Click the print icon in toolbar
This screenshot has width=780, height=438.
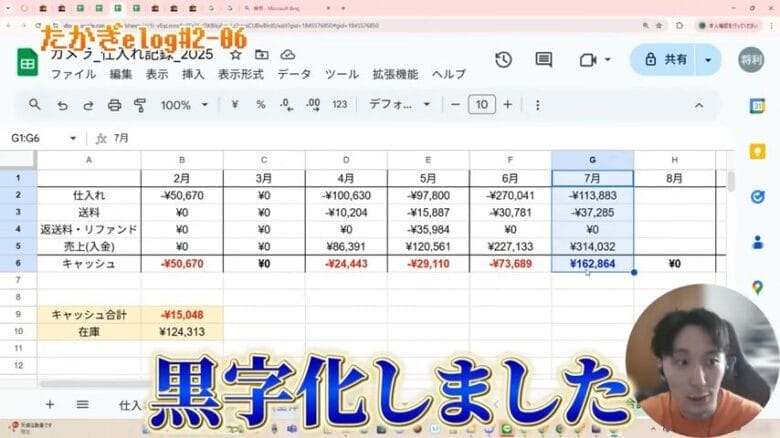pyautogui.click(x=114, y=105)
